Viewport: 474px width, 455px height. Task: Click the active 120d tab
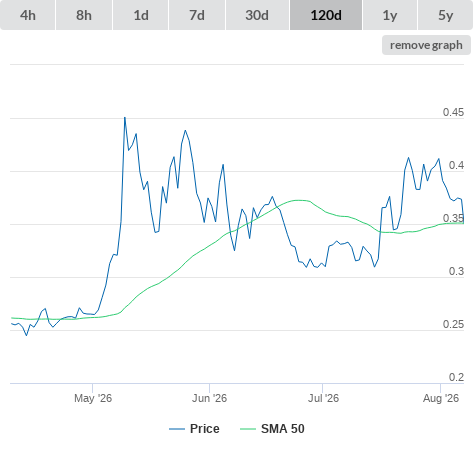pyautogui.click(x=326, y=15)
